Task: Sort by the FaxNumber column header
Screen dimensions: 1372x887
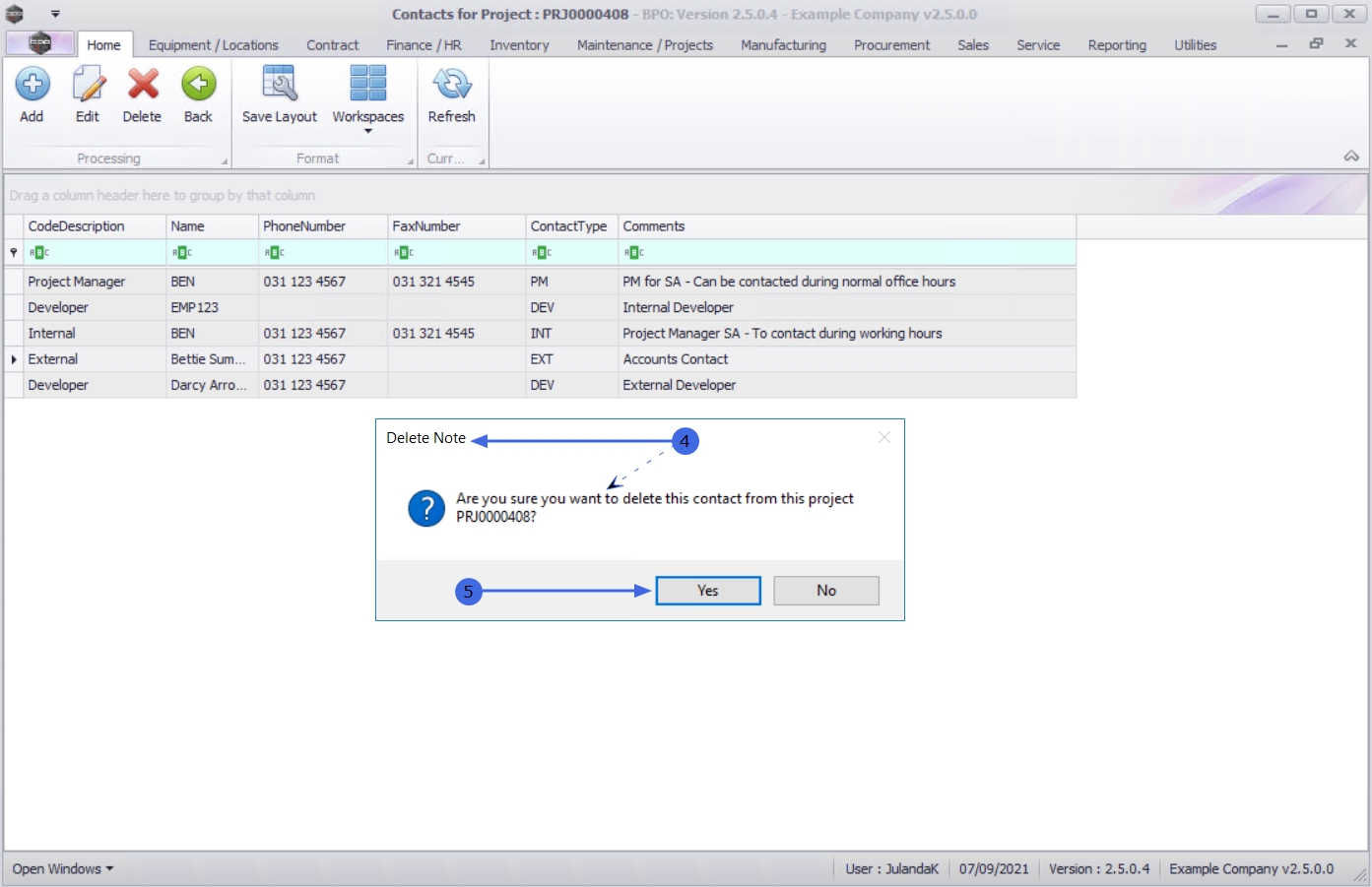Action: 457,226
